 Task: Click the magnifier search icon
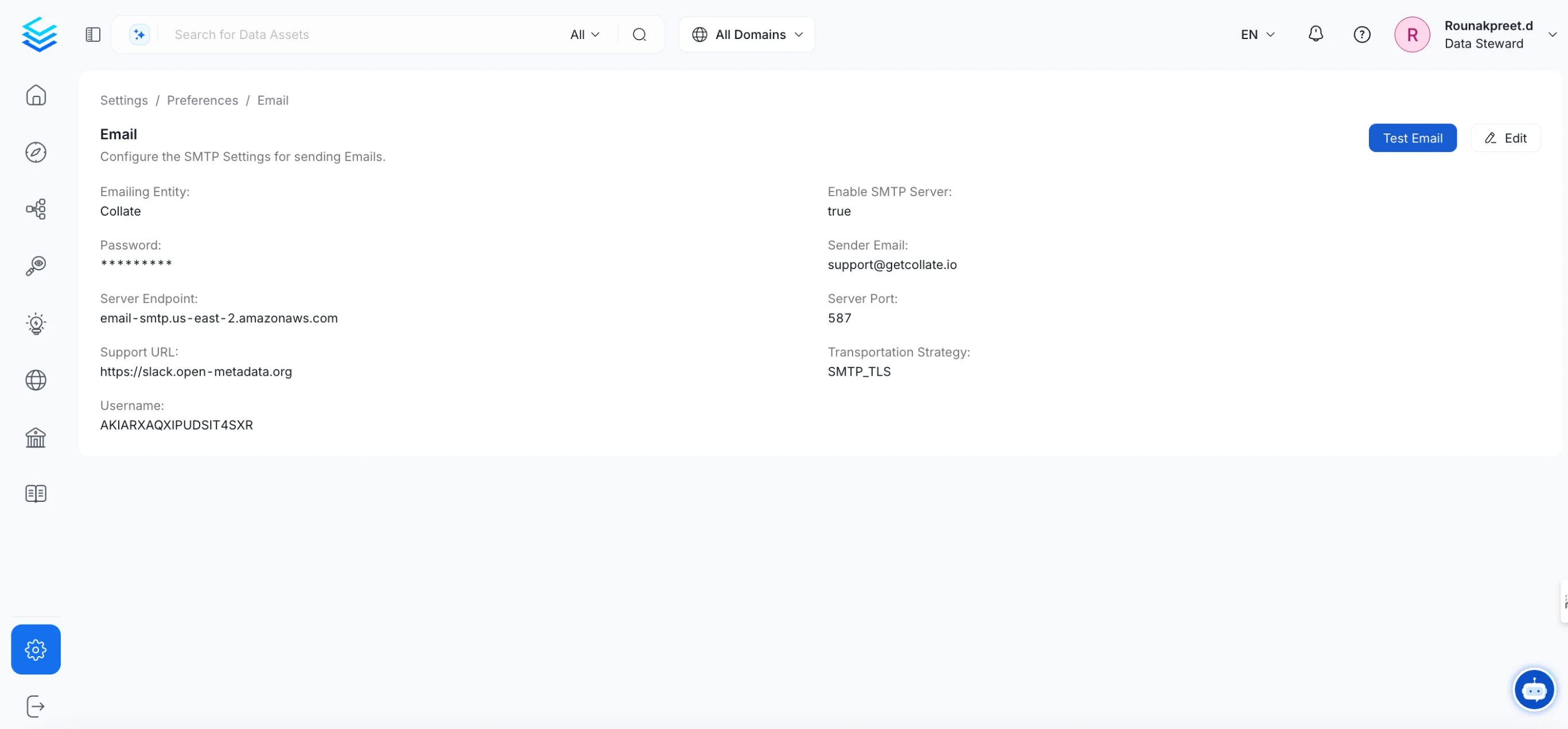pos(639,34)
